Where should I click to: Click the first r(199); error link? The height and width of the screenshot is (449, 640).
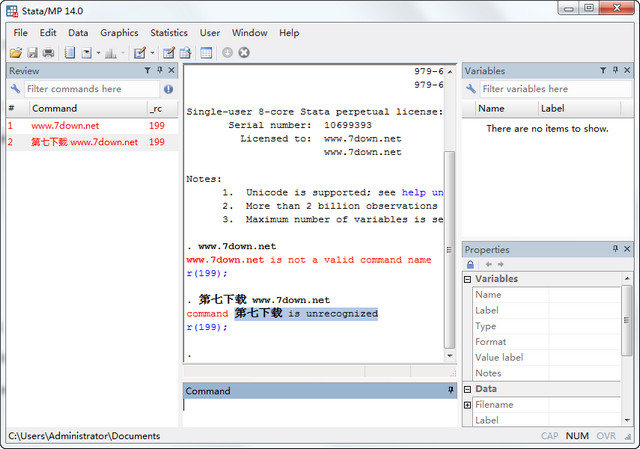click(x=207, y=273)
